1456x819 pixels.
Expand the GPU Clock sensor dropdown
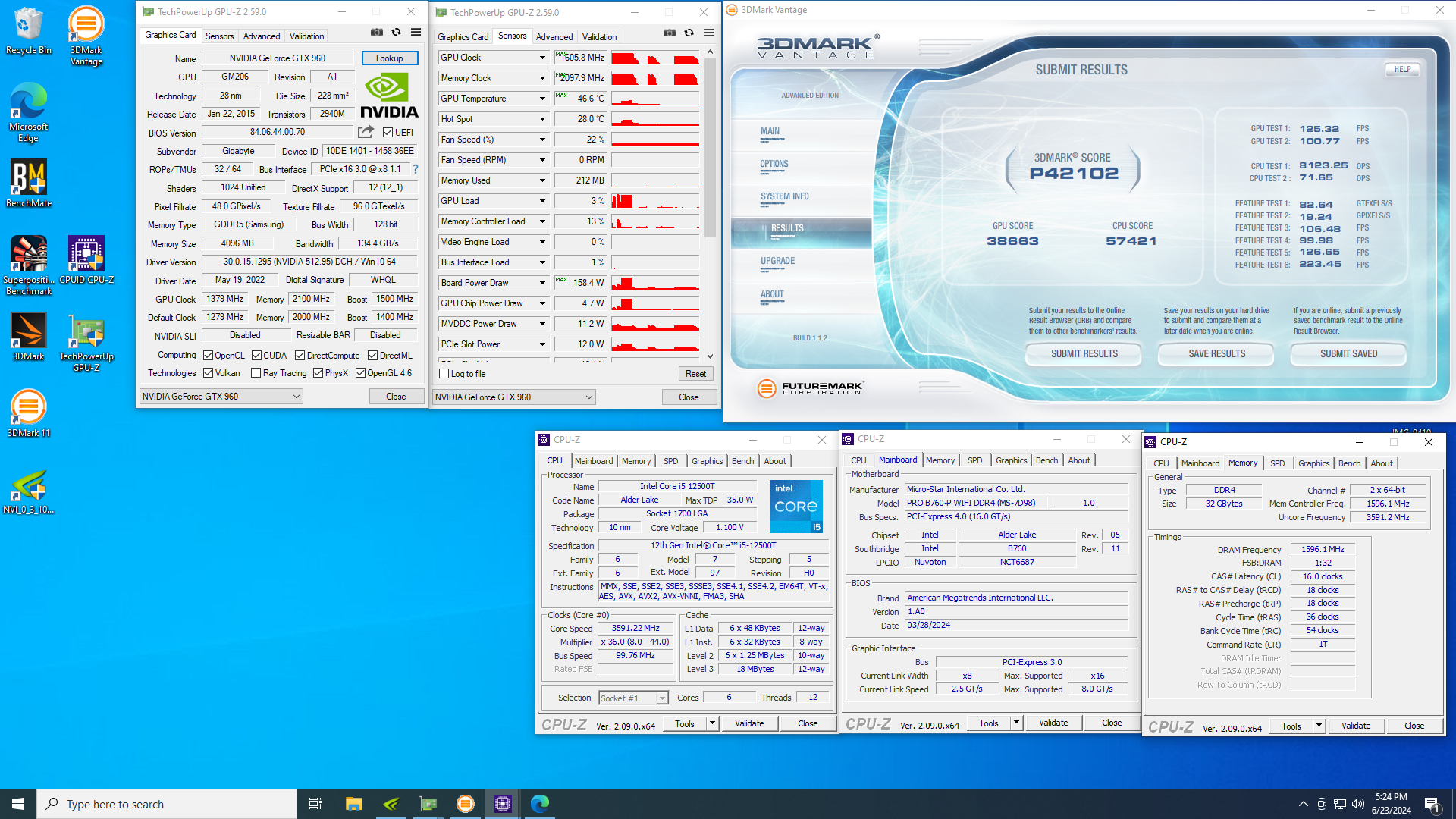[x=542, y=58]
